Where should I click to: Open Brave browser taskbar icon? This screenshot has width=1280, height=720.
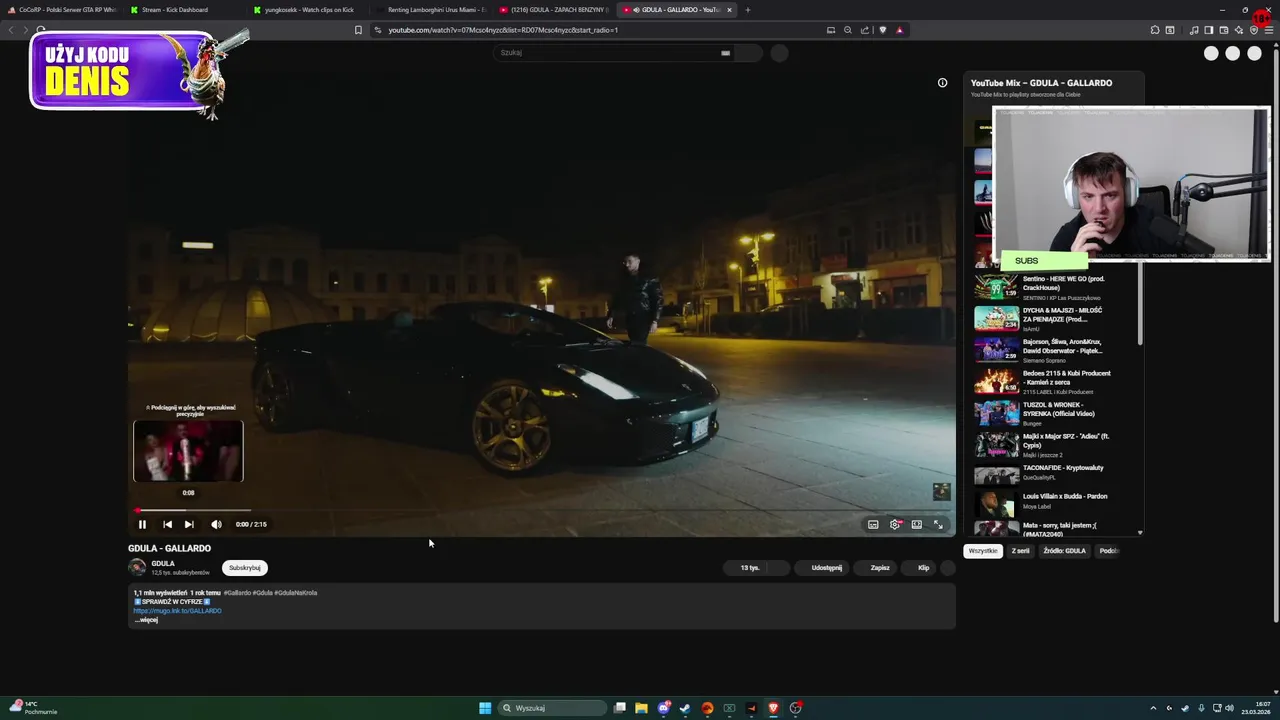click(773, 708)
